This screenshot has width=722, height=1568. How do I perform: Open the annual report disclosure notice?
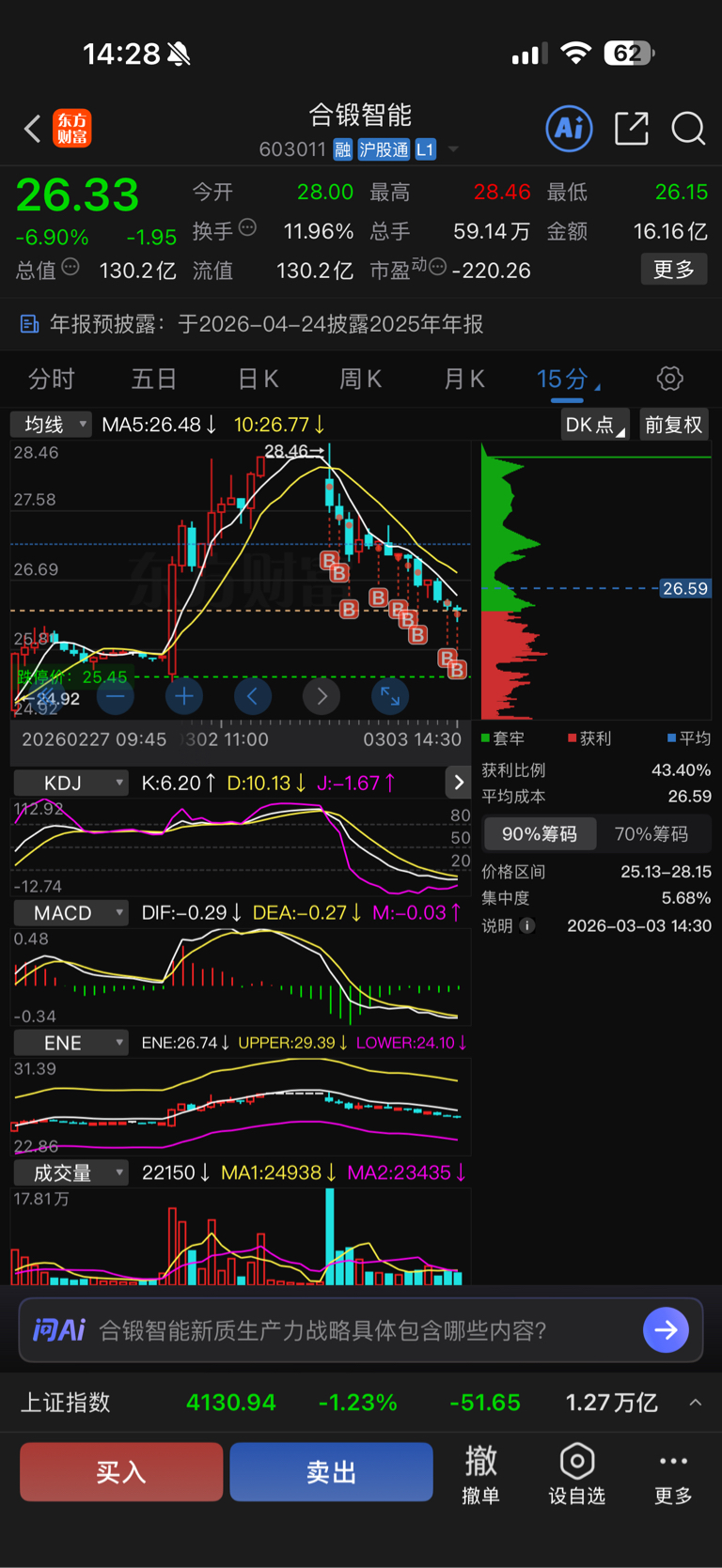point(361,324)
